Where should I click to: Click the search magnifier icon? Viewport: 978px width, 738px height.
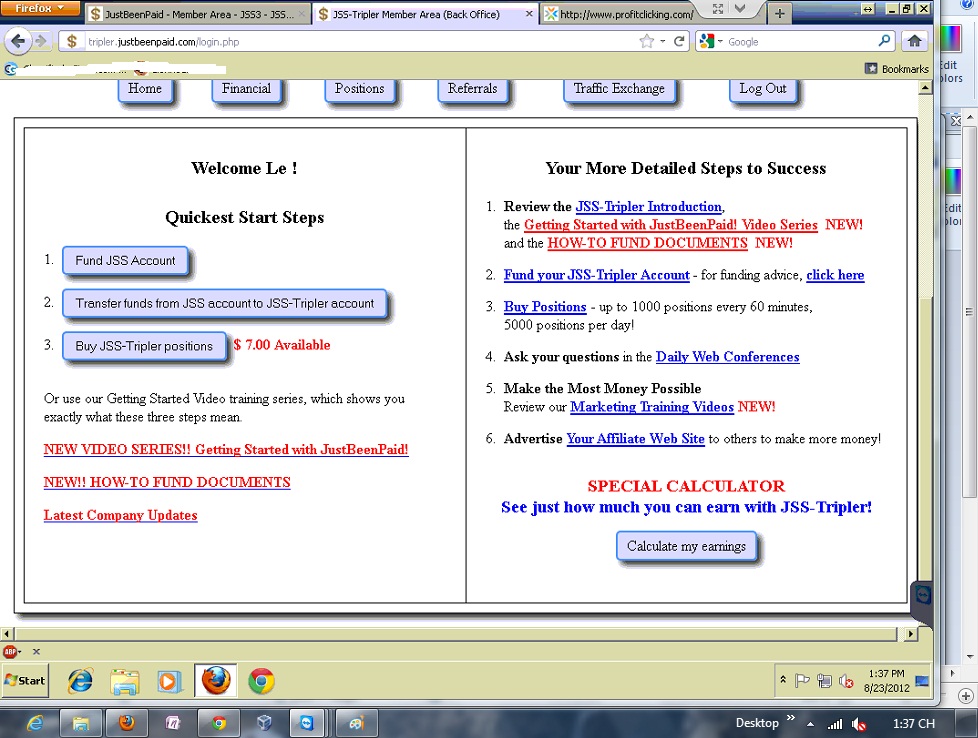884,41
